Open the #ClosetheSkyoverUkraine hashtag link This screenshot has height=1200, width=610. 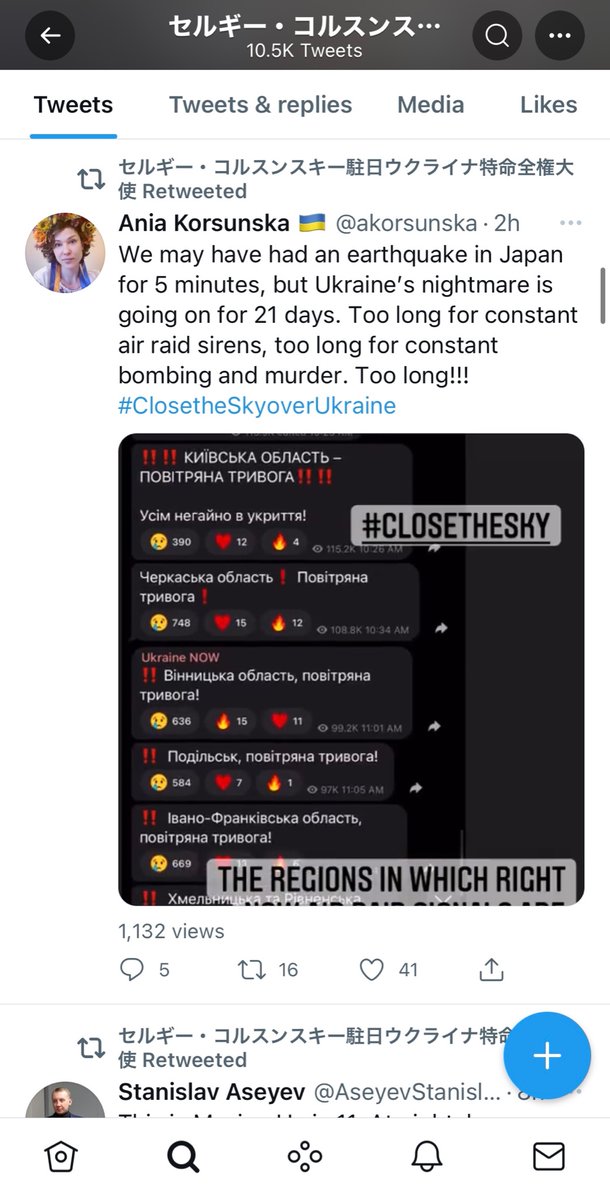[x=257, y=405]
